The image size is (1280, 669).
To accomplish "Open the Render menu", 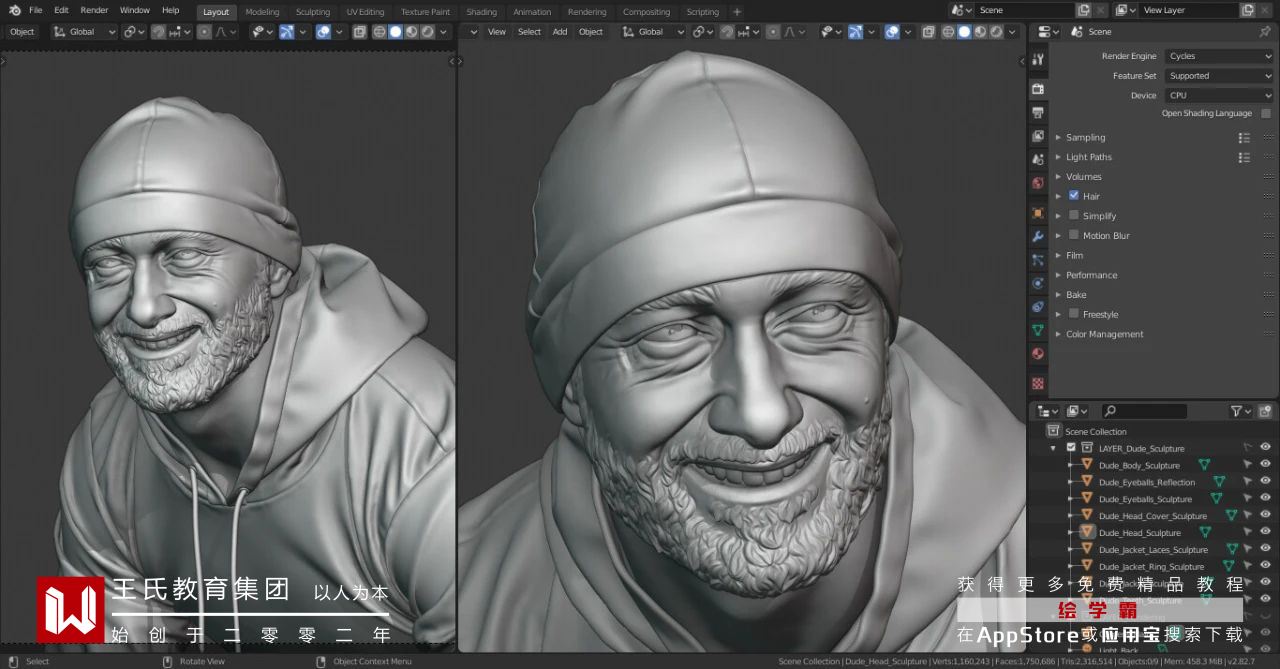I will 94,10.
